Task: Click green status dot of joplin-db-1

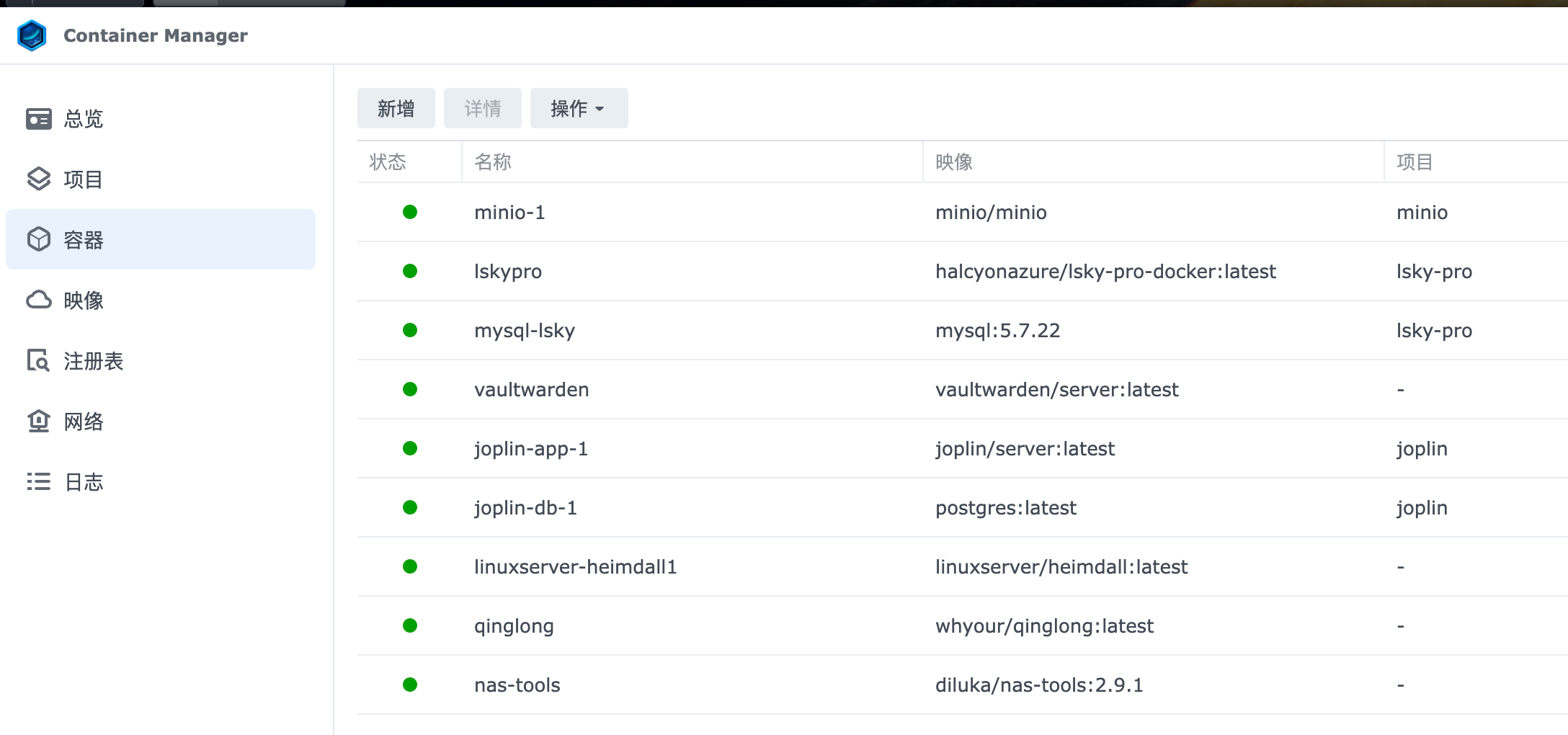Action: [x=410, y=507]
